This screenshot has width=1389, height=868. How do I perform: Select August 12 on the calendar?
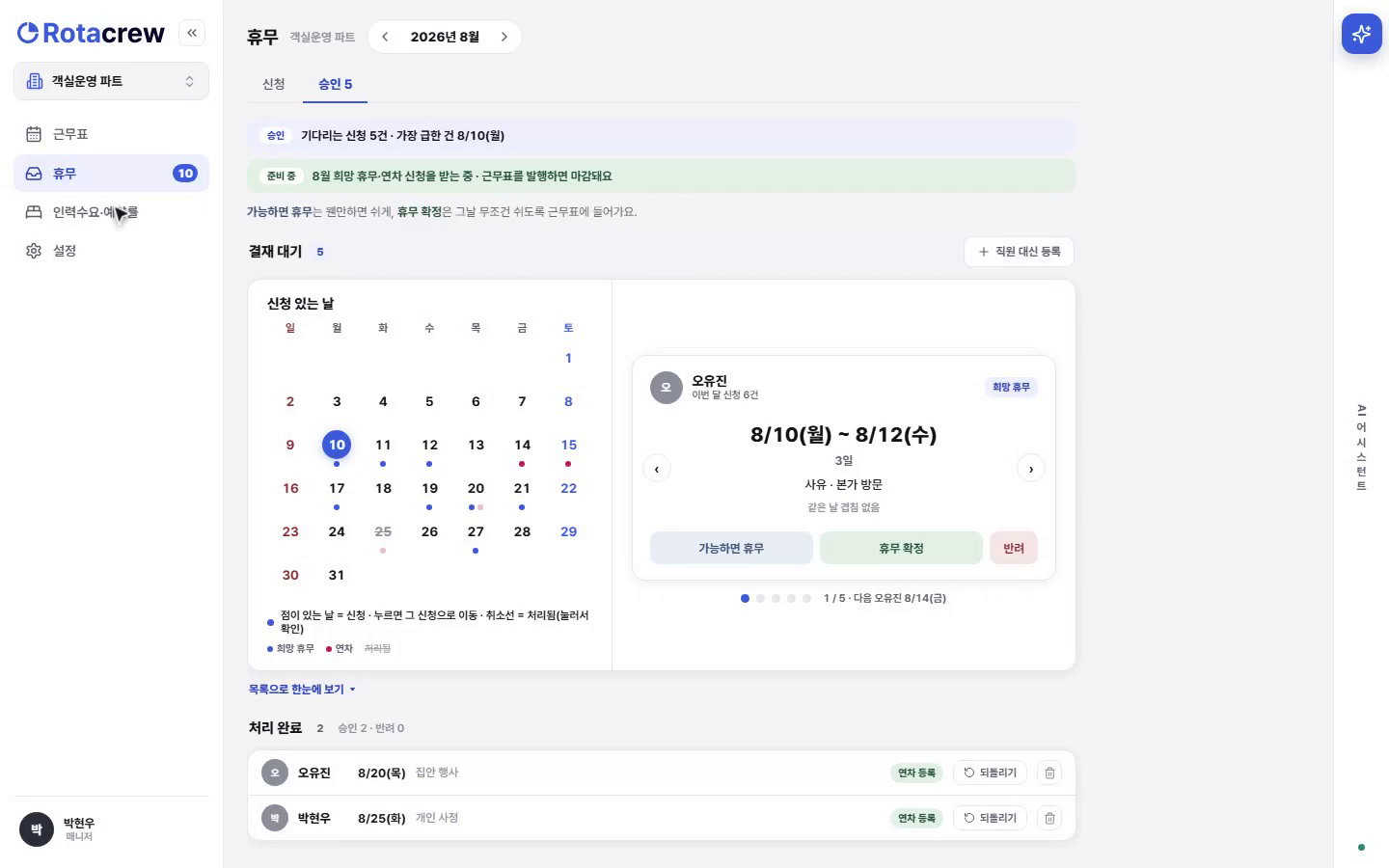point(429,445)
